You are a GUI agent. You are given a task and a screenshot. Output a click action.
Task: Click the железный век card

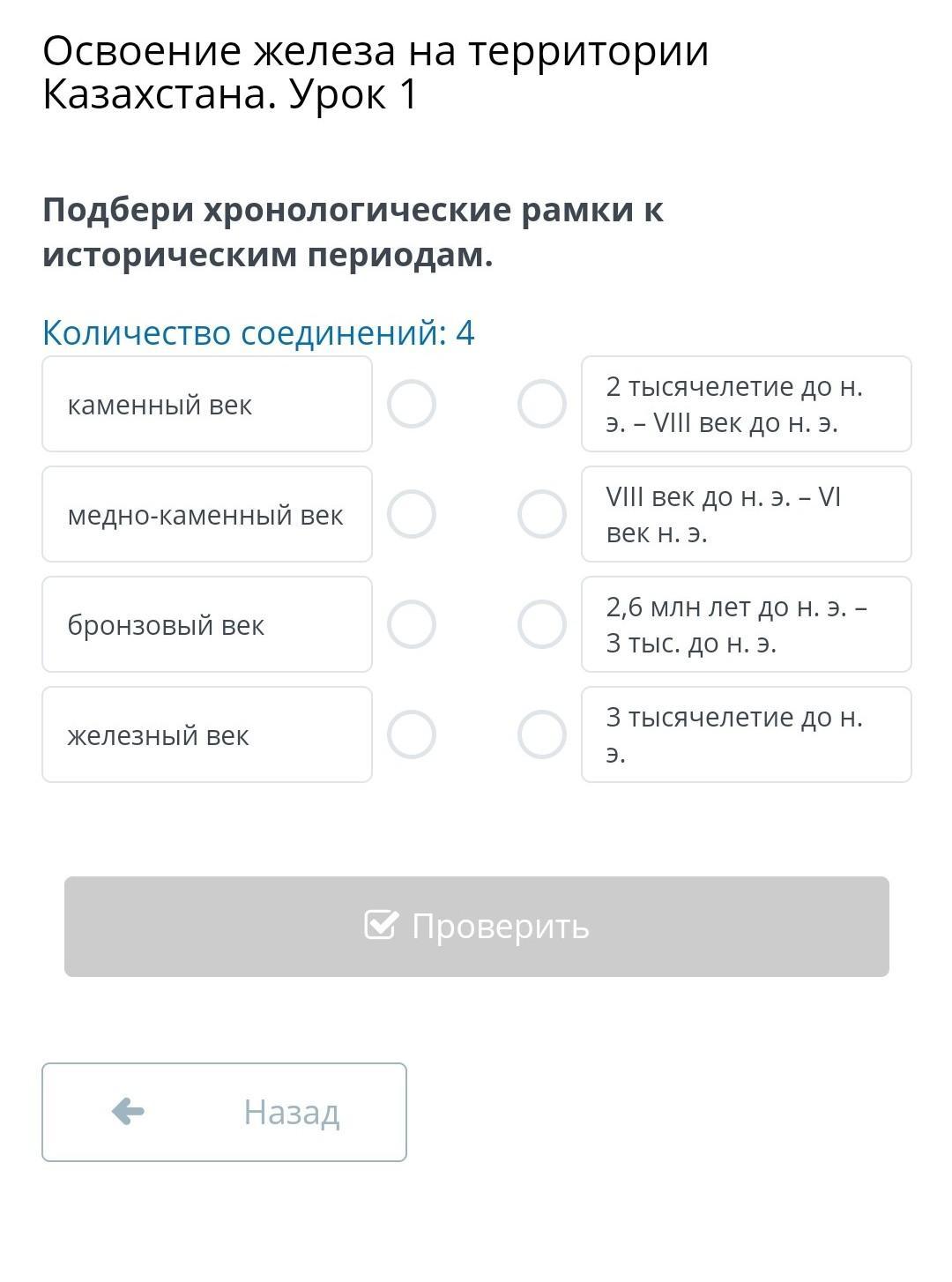(x=207, y=735)
